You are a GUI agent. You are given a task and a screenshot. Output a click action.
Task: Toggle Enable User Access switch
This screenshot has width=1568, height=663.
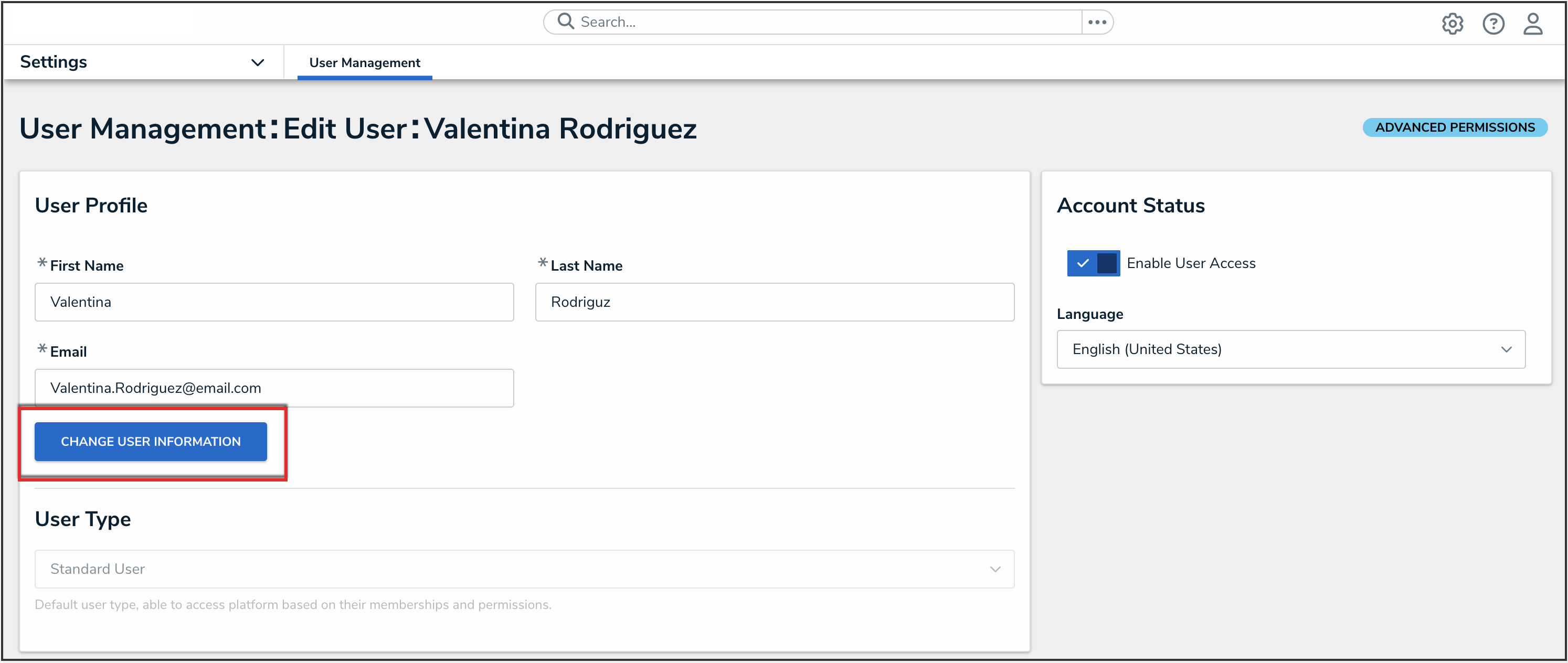point(1093,263)
